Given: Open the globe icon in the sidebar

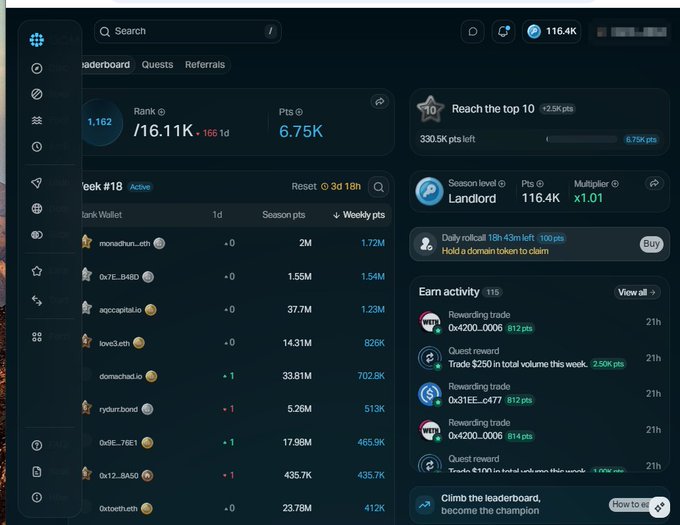Looking at the screenshot, I should pos(37,209).
